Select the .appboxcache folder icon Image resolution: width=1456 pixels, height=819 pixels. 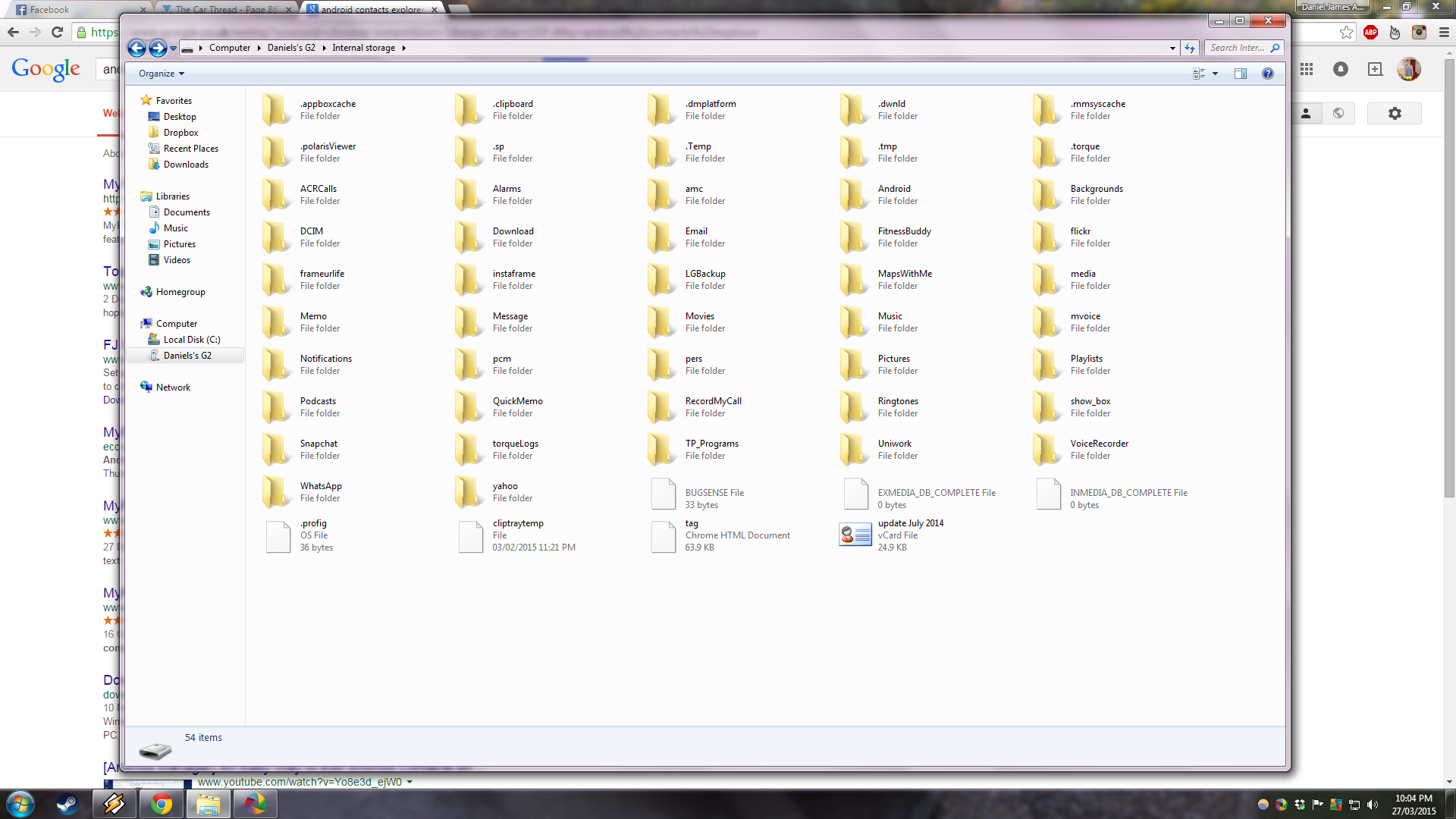pos(277,110)
